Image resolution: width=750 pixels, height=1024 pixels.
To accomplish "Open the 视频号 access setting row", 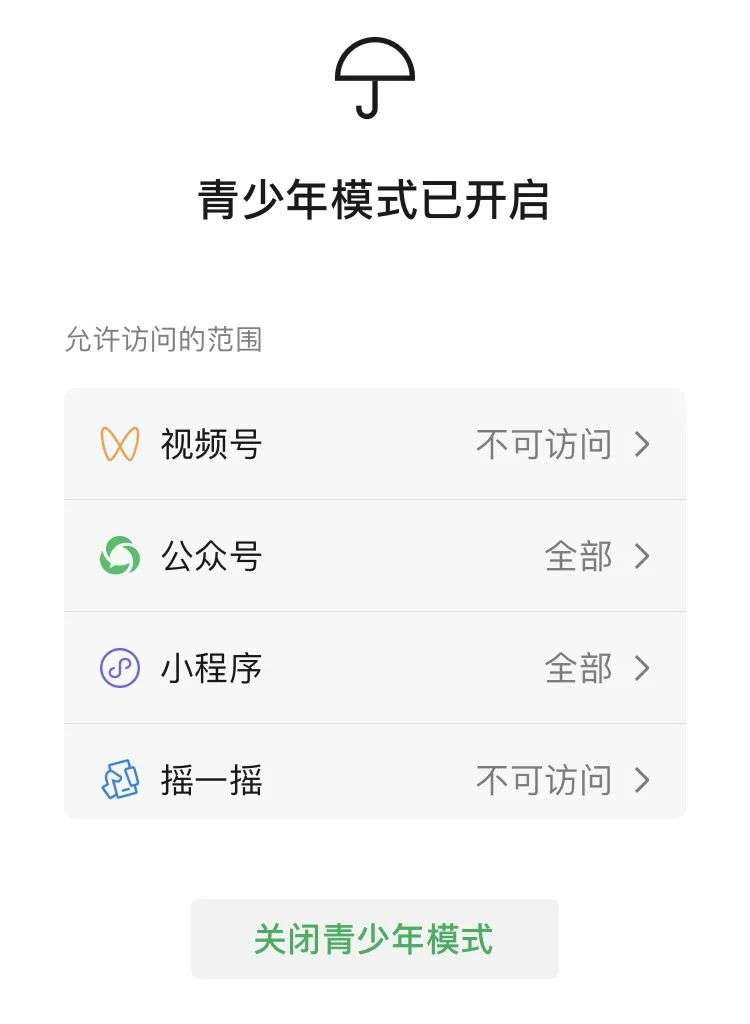I will [374, 444].
